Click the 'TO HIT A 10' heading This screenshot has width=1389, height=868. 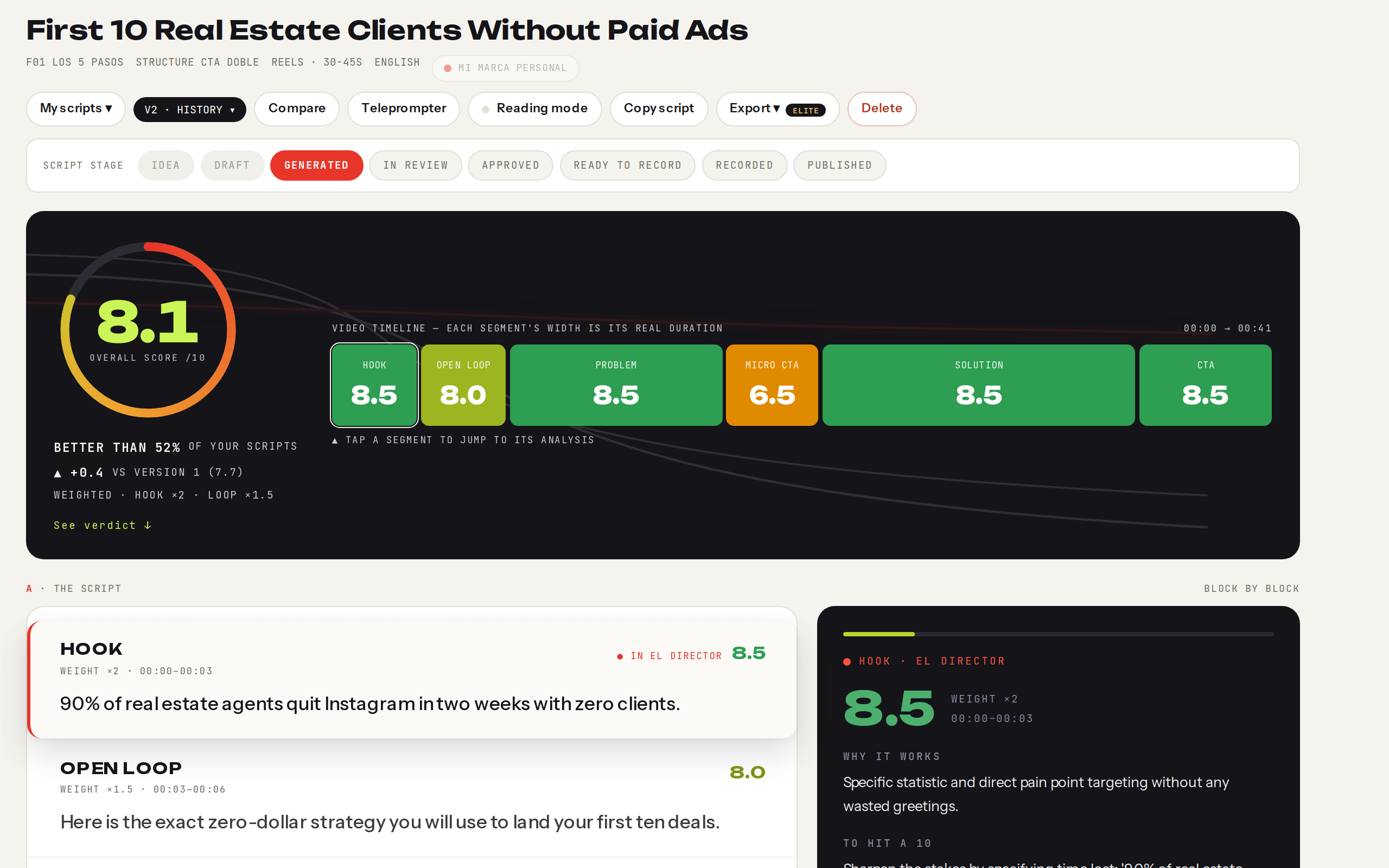tap(887, 843)
